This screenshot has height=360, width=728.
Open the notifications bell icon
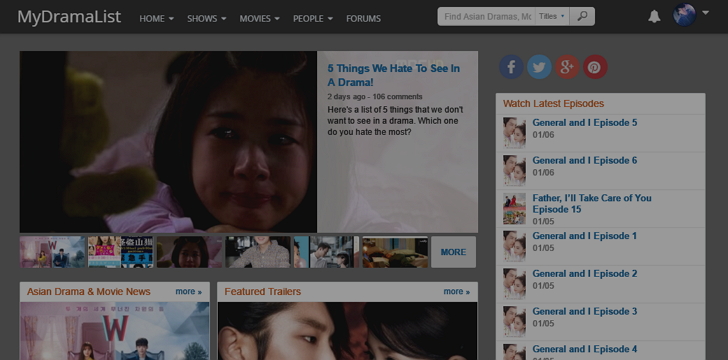pos(654,17)
